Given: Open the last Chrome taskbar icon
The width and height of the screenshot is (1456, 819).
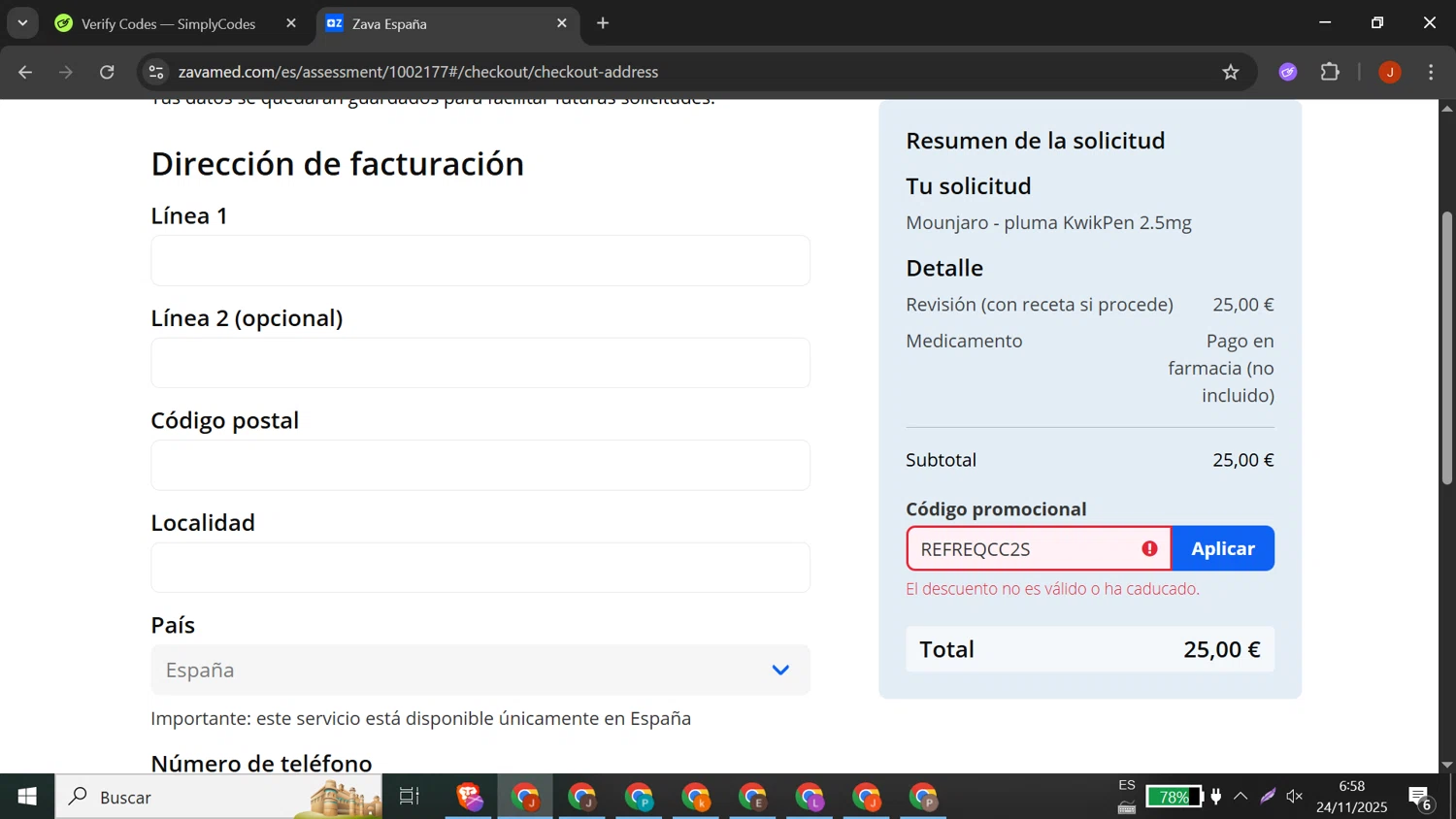Looking at the screenshot, I should click(923, 797).
